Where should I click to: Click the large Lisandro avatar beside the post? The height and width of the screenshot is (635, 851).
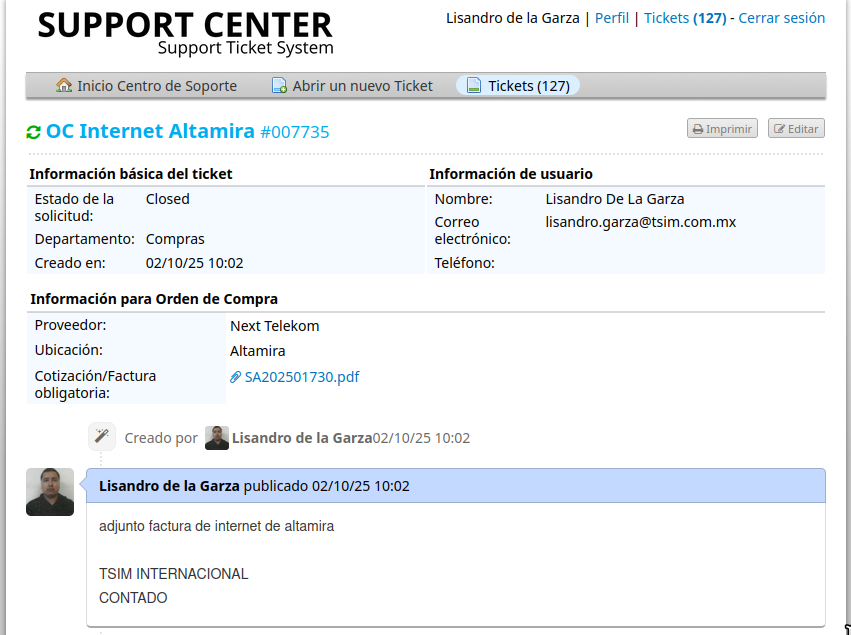tap(50, 492)
